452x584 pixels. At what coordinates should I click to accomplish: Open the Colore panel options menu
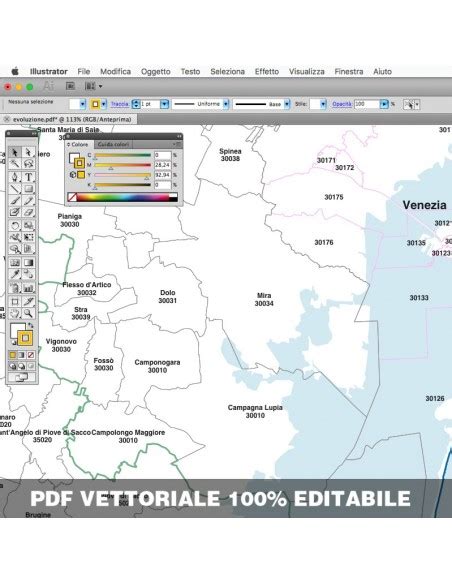pos(177,144)
